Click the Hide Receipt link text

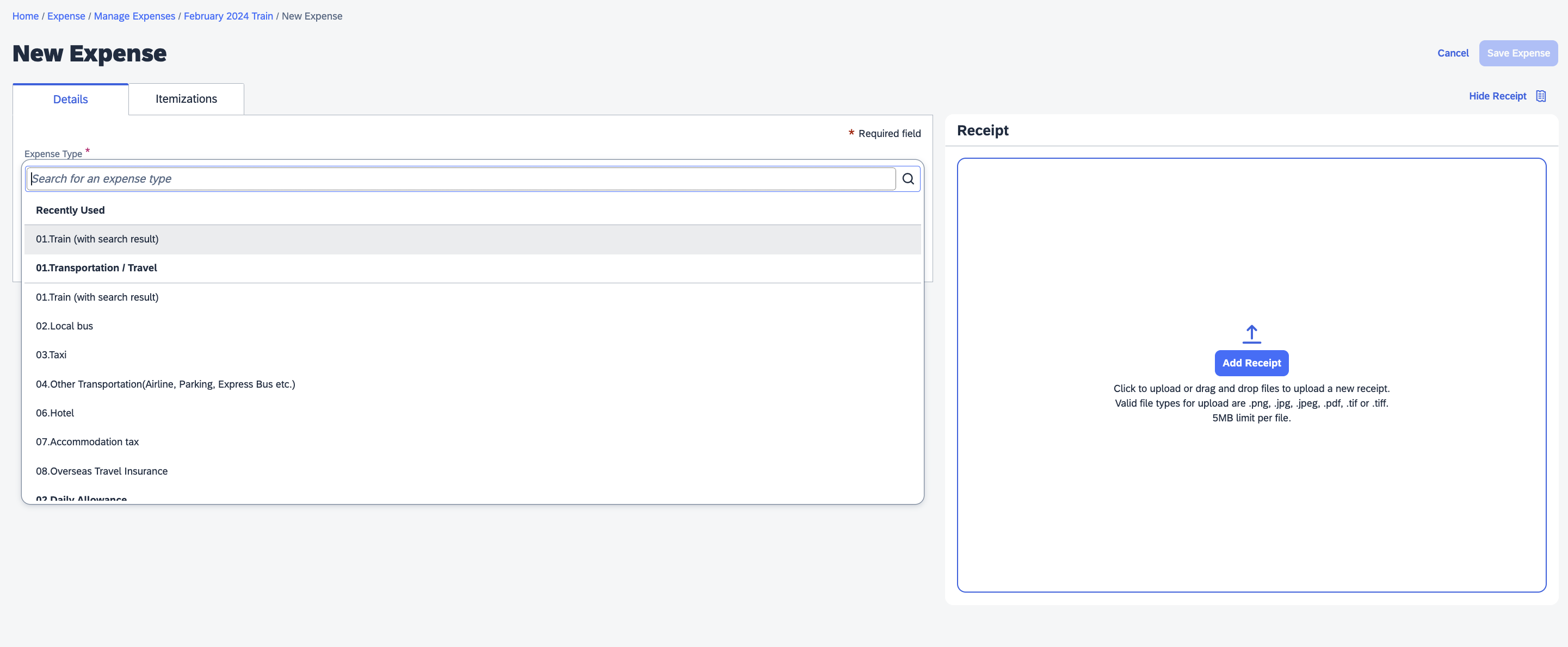[1497, 96]
